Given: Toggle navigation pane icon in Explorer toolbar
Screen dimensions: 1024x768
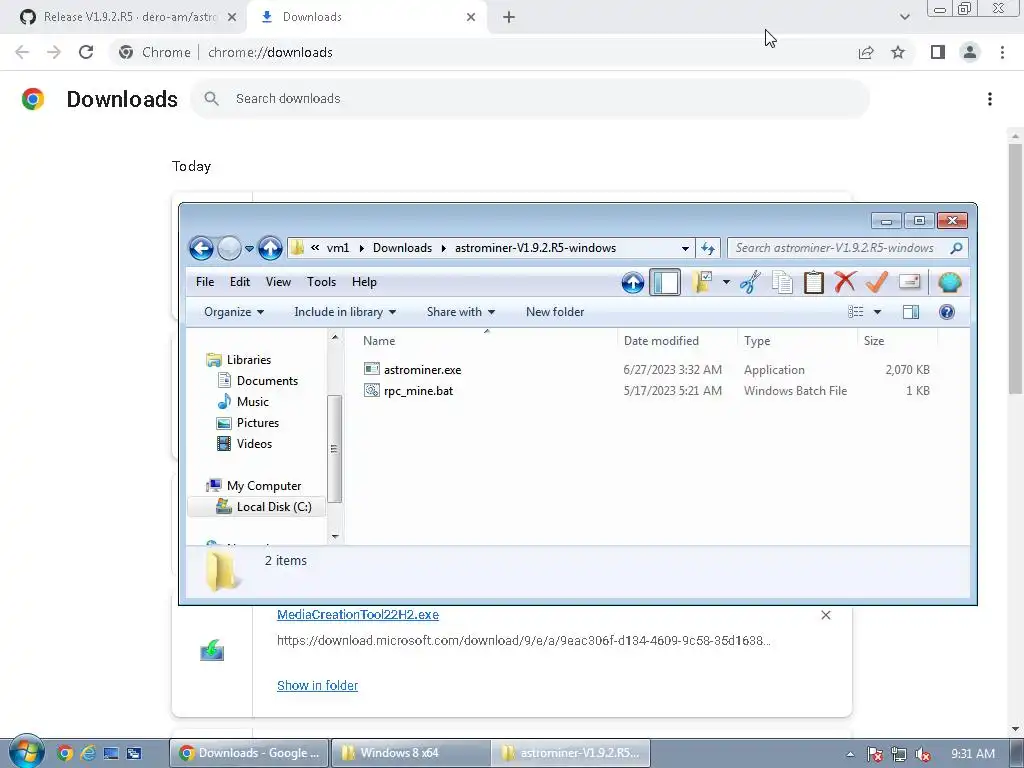Looking at the screenshot, I should click(665, 283).
